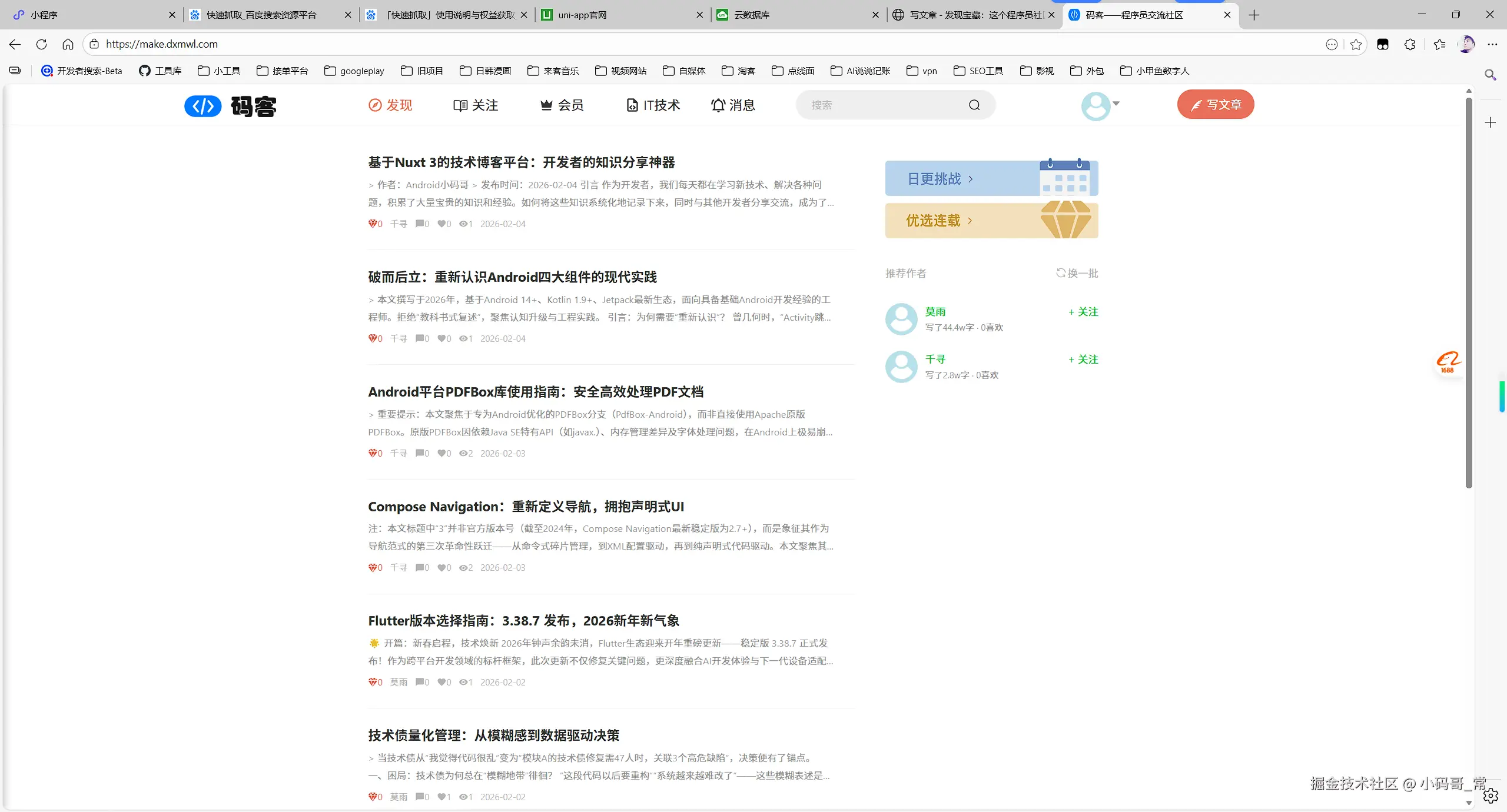Viewport: 1507px width, 812px height.
Task: Expand the 日更挑战 banner chevron
Action: (971, 179)
